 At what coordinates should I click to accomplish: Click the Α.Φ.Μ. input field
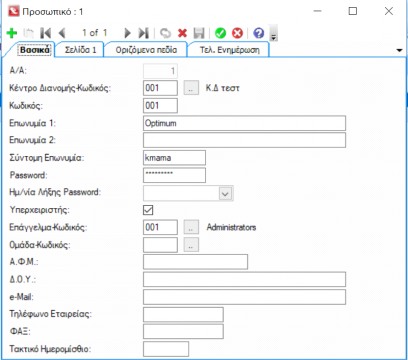tap(195, 262)
